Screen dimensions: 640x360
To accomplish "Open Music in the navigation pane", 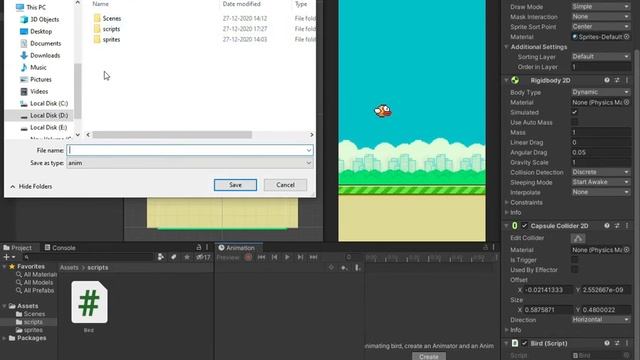I will [33, 67].
